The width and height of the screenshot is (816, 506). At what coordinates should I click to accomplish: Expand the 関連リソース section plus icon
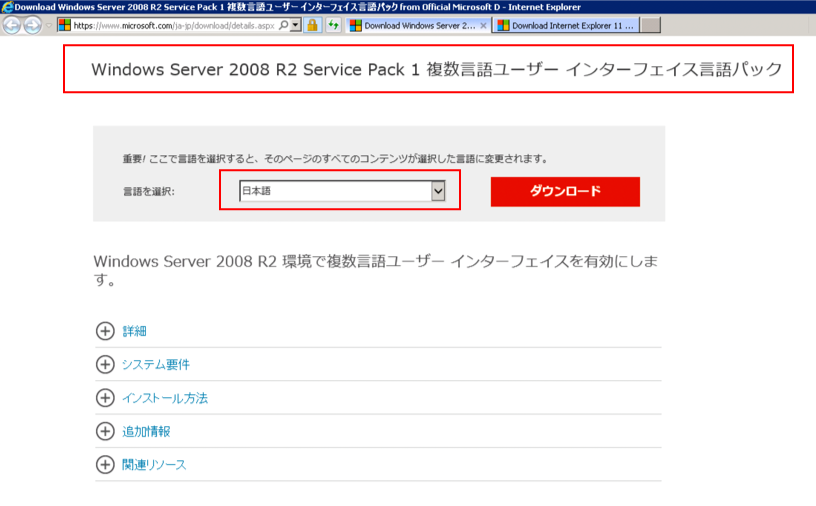click(105, 464)
